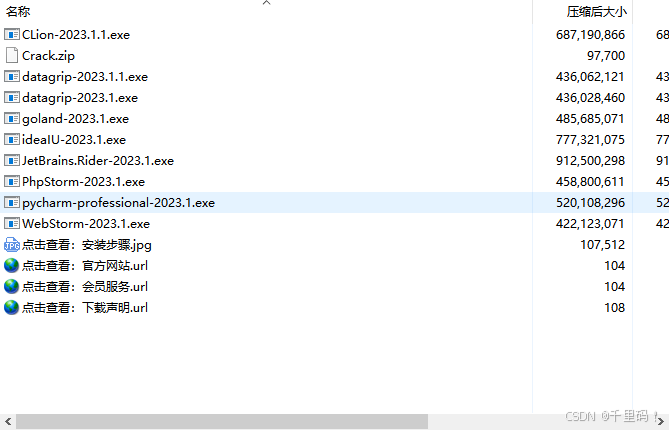Select file name PhpStorm-2023.1.exe

84,182
